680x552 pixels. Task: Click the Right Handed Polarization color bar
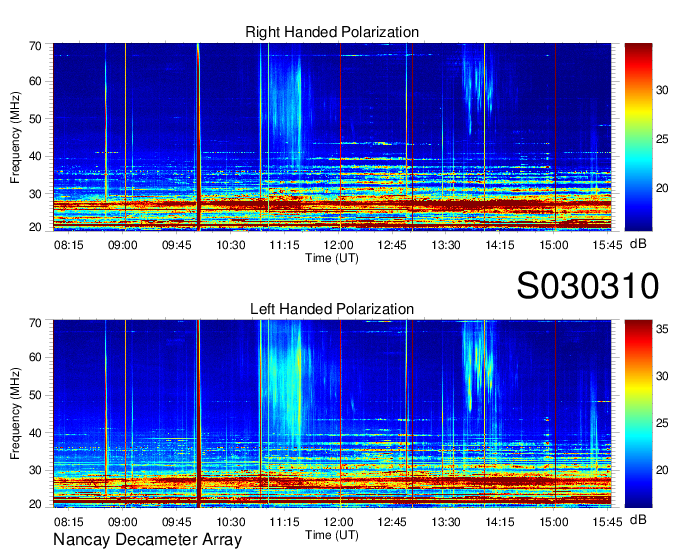click(x=638, y=137)
